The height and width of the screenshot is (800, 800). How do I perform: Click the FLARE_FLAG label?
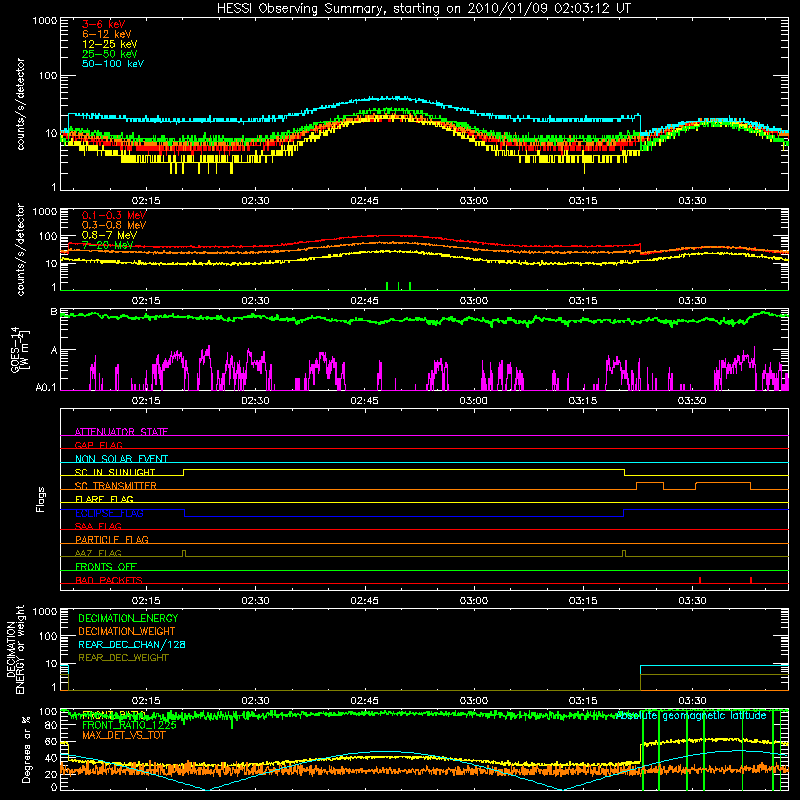pos(104,499)
